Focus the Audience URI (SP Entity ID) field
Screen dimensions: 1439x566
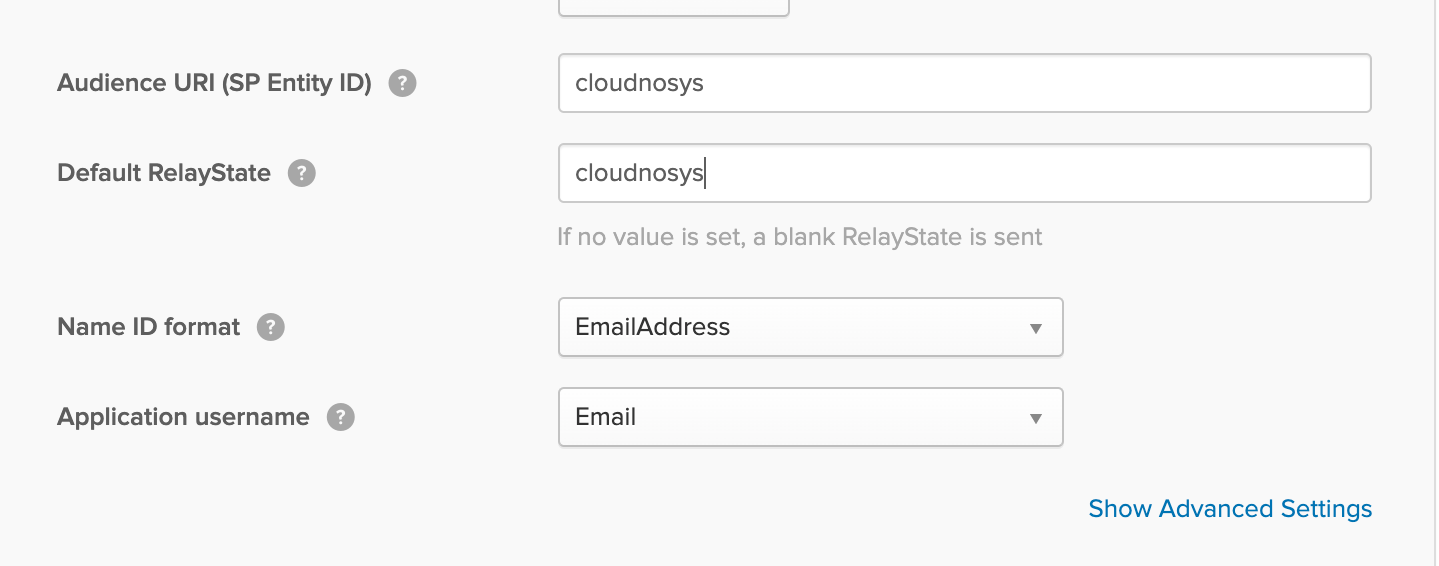point(964,83)
